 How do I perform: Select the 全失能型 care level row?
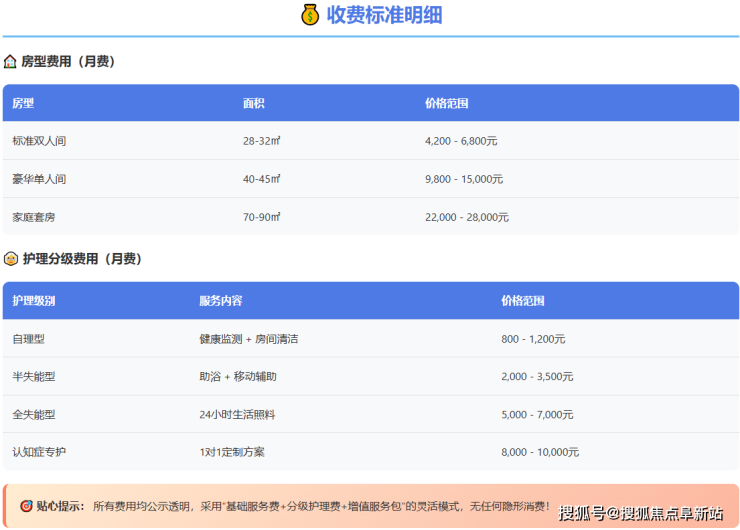(x=34, y=414)
